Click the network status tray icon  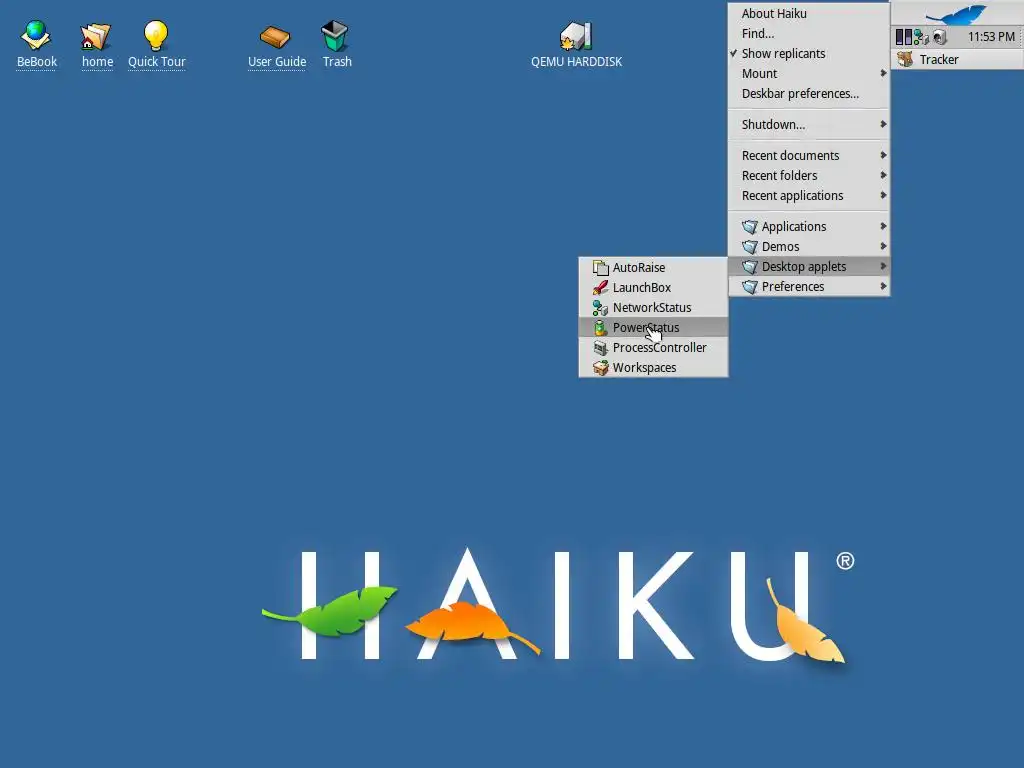pyautogui.click(x=921, y=37)
